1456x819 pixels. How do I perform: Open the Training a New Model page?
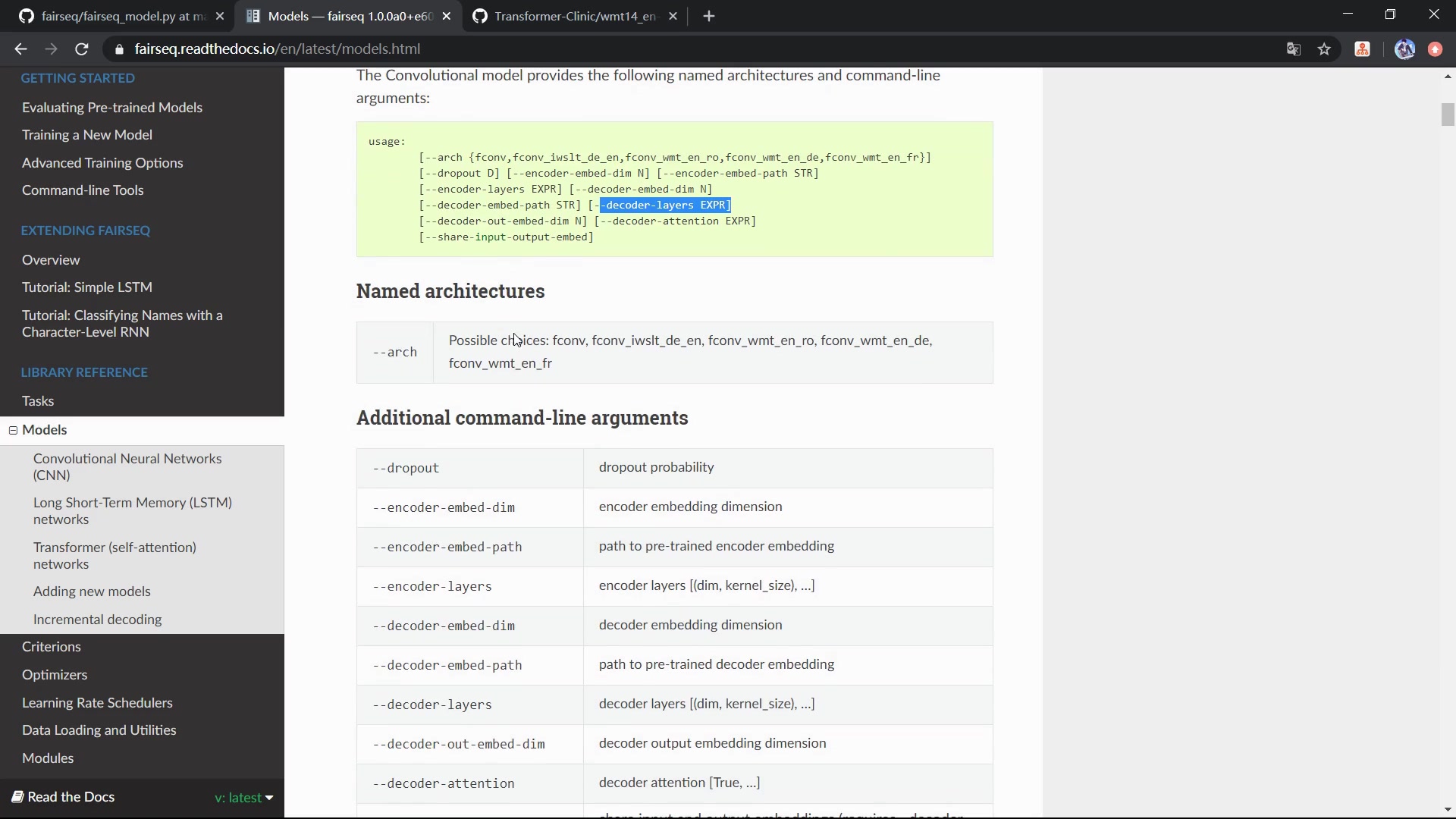point(87,134)
